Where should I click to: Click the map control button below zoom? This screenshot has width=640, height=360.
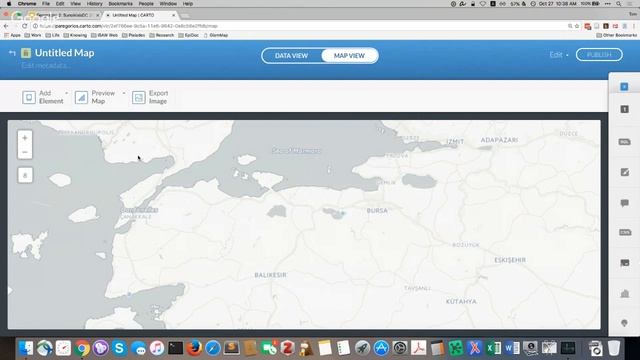tap(25, 176)
